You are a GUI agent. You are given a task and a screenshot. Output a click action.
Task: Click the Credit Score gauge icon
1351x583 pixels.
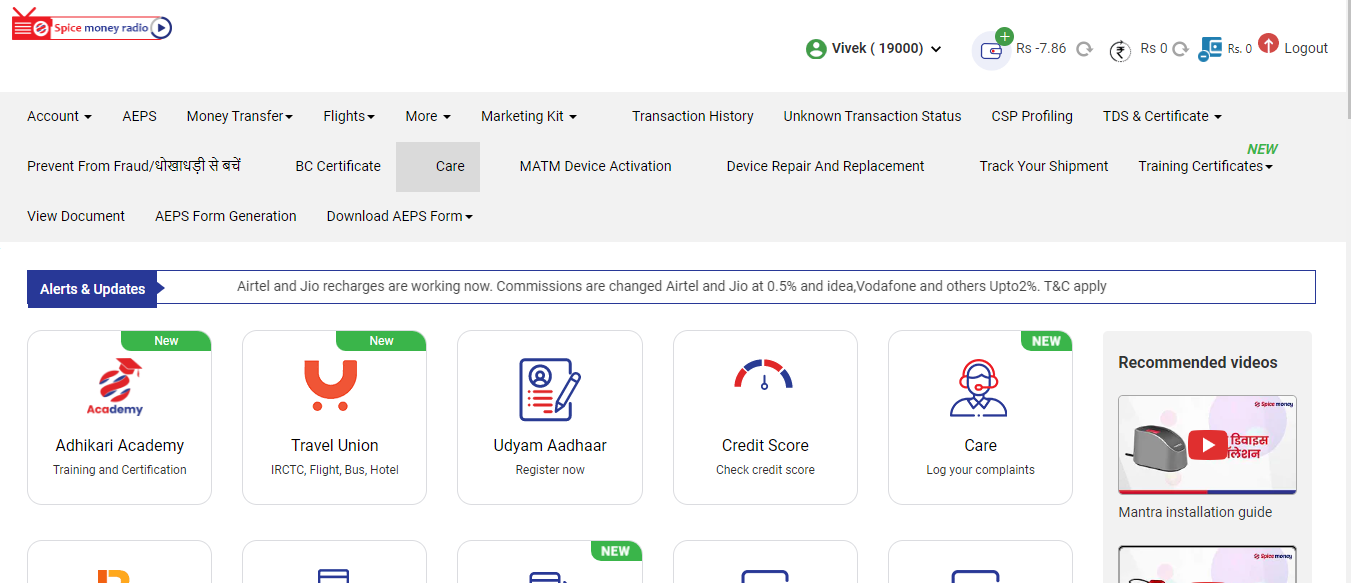click(x=764, y=375)
